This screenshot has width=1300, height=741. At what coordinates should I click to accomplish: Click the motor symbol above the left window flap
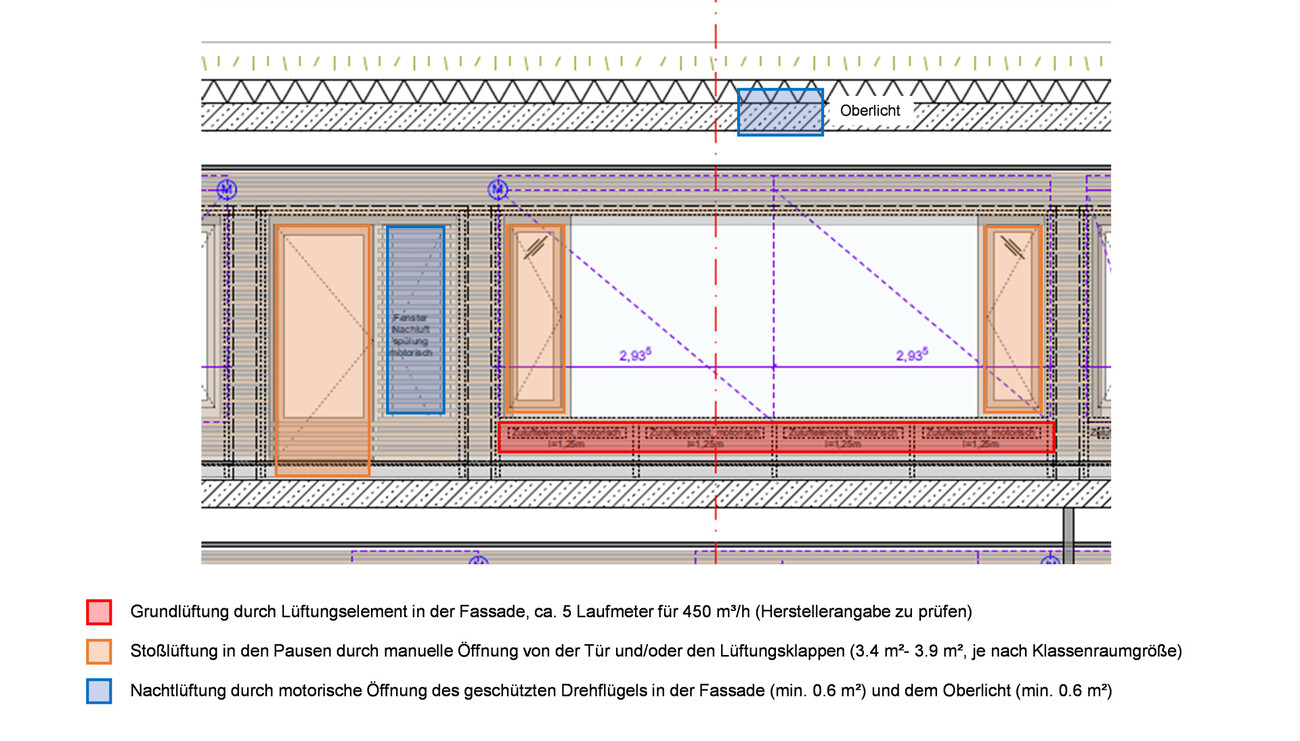coord(498,189)
